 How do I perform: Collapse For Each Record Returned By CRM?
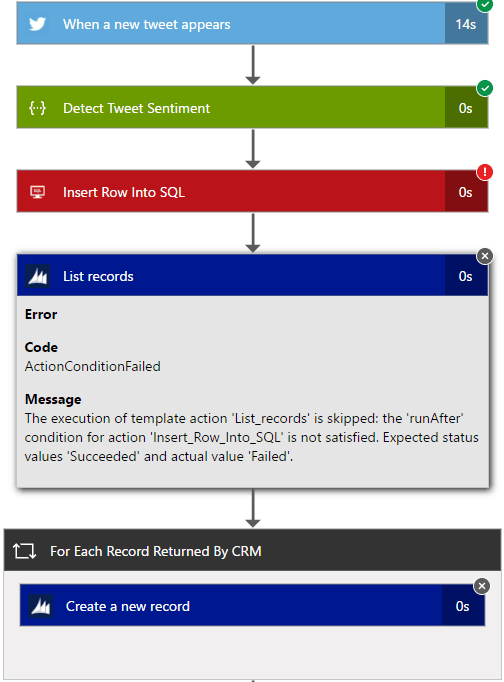point(252,551)
